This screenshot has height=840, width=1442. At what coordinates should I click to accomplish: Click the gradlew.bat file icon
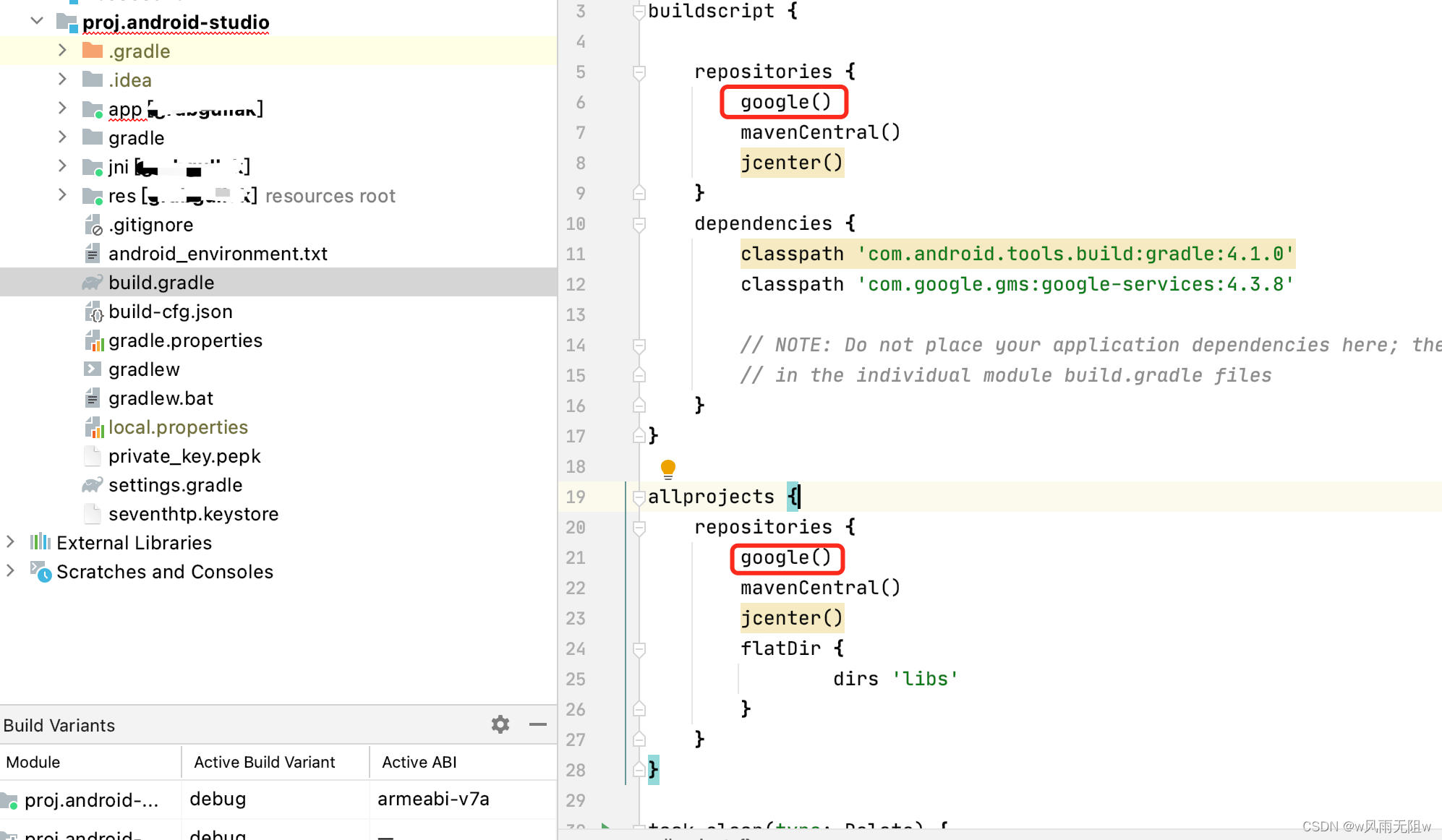93,398
